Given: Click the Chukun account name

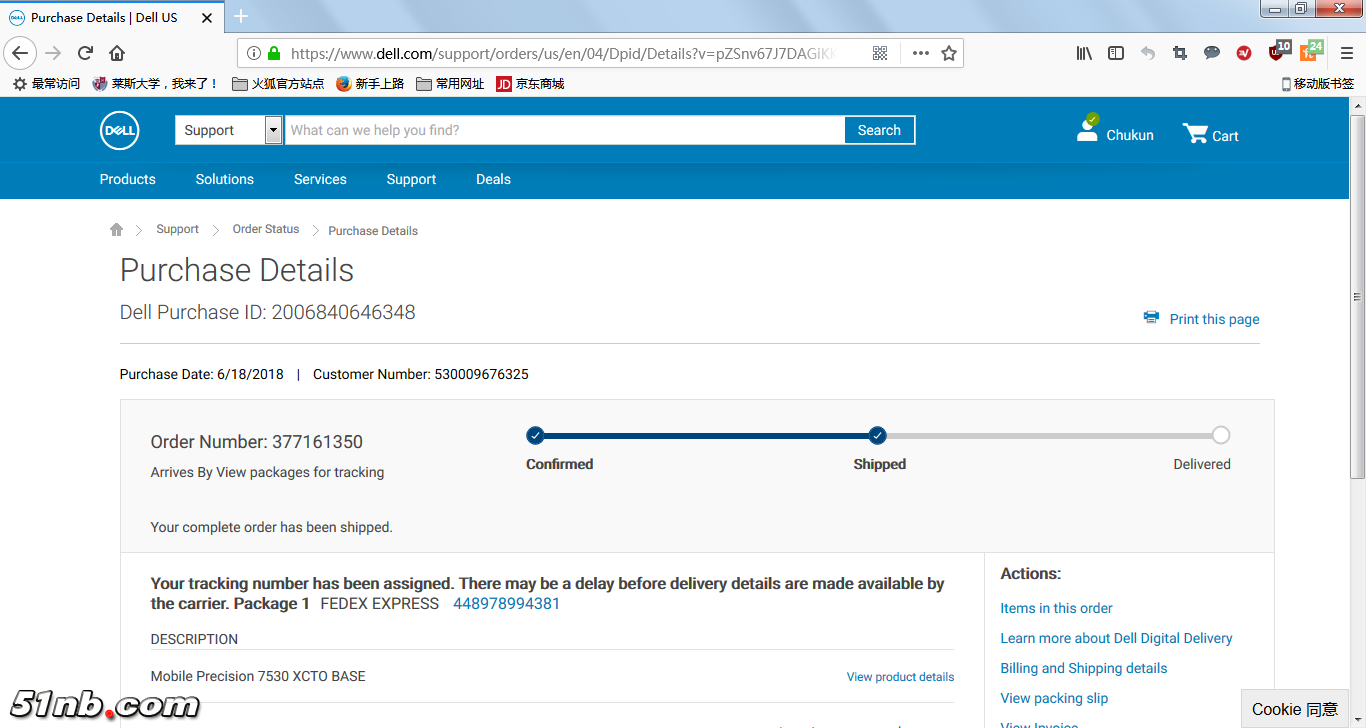Looking at the screenshot, I should coord(1130,135).
